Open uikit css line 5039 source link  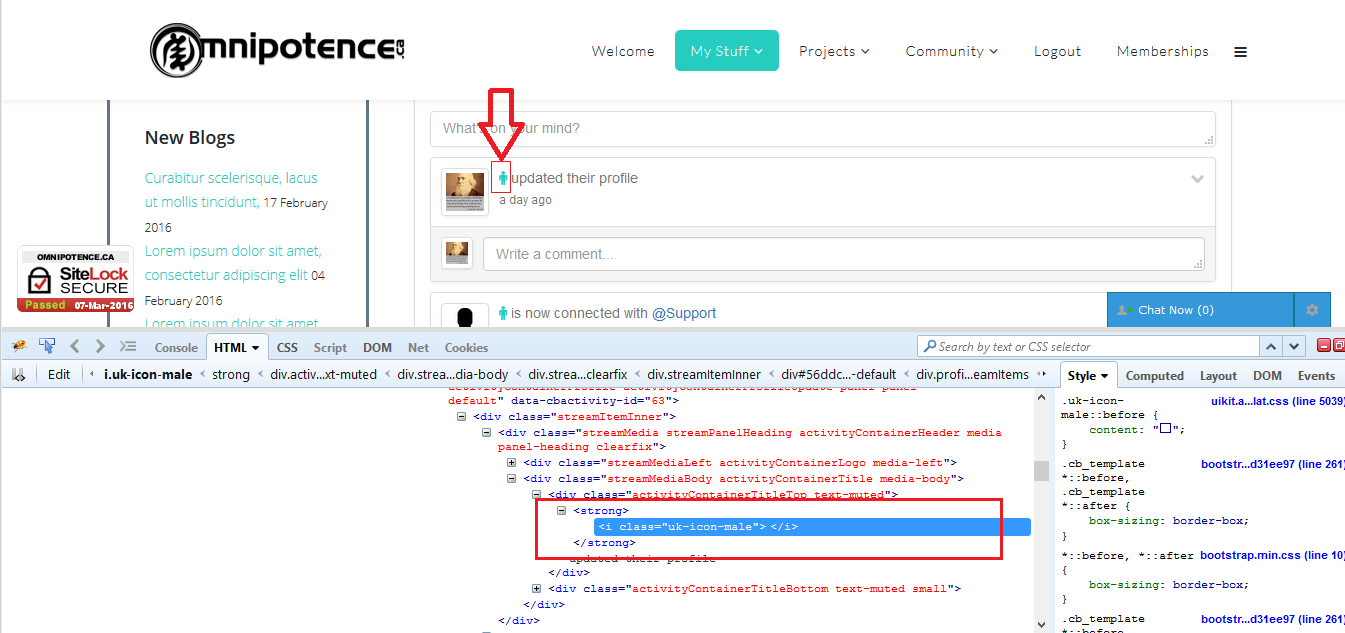click(1277, 401)
